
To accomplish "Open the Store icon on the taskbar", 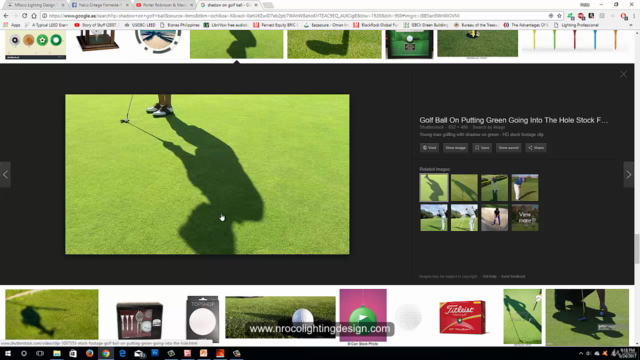I will click(73, 353).
